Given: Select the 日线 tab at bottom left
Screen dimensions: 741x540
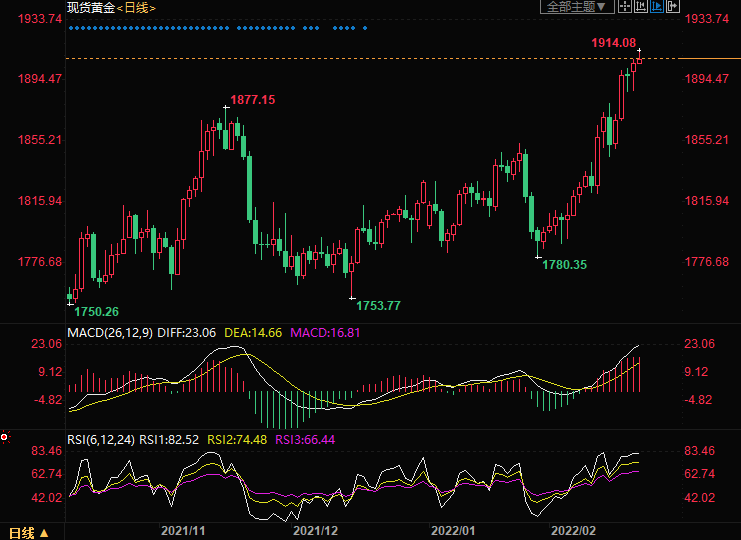Looking at the screenshot, I should pyautogui.click(x=21, y=531).
